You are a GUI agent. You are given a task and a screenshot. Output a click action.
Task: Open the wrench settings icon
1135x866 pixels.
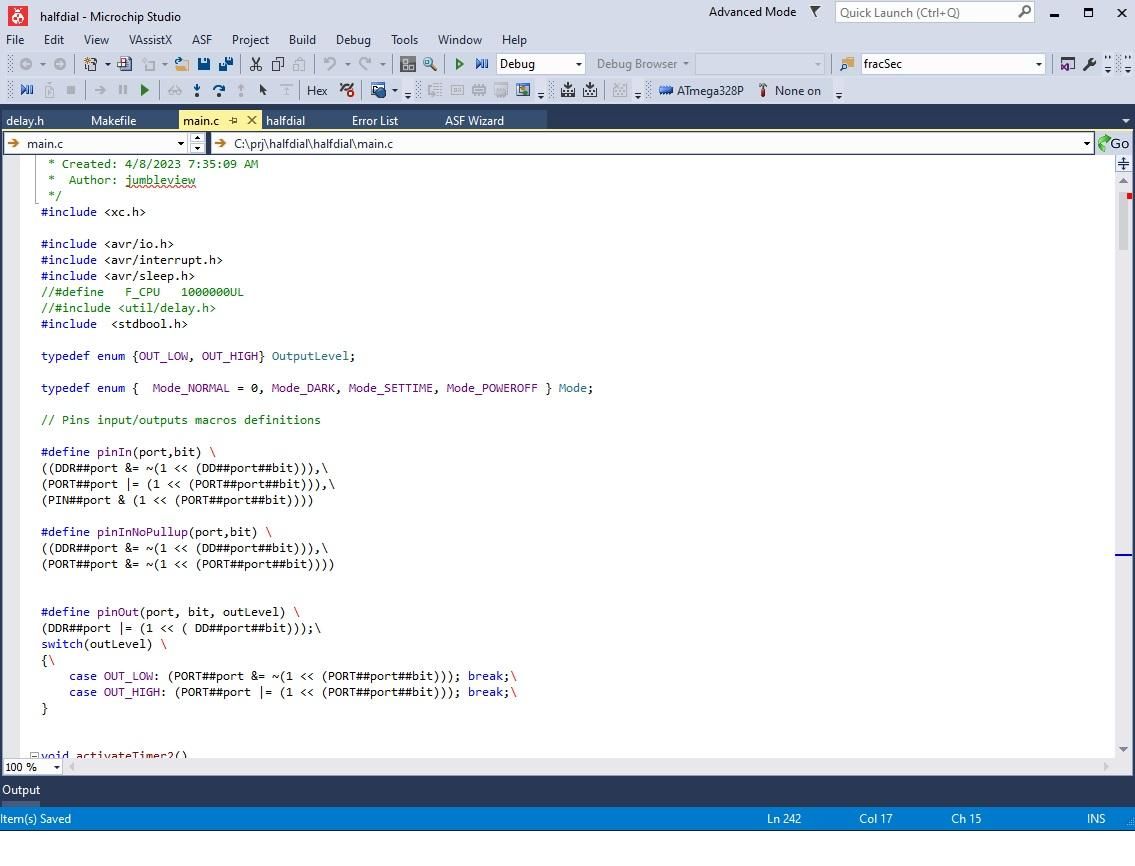coord(1089,64)
